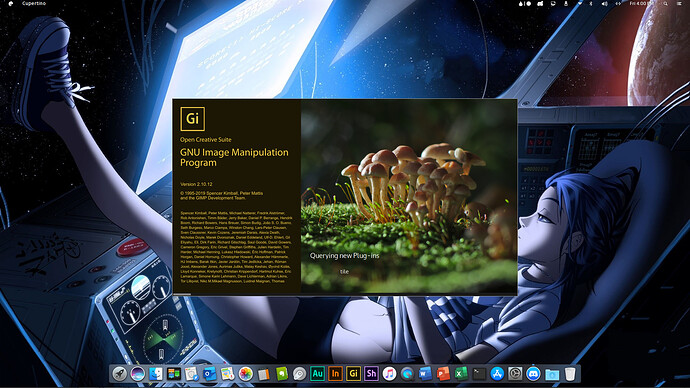
Task: Open Launchpad from the dock
Action: pyautogui.click(x=119, y=374)
